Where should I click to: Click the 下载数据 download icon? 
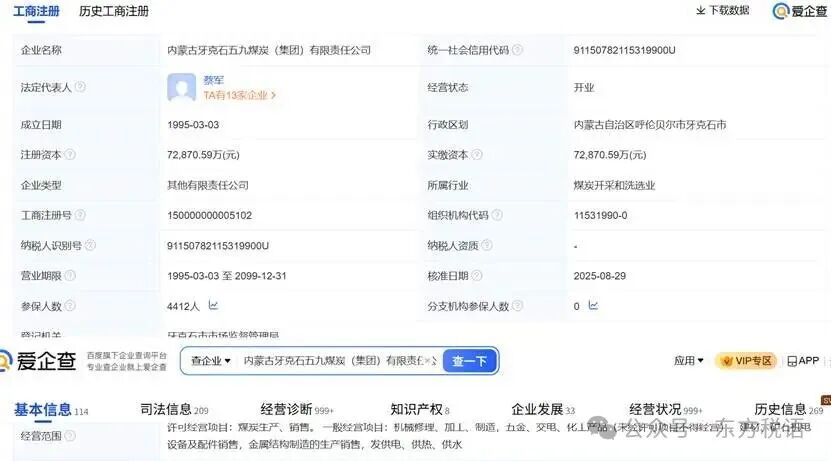pos(701,11)
